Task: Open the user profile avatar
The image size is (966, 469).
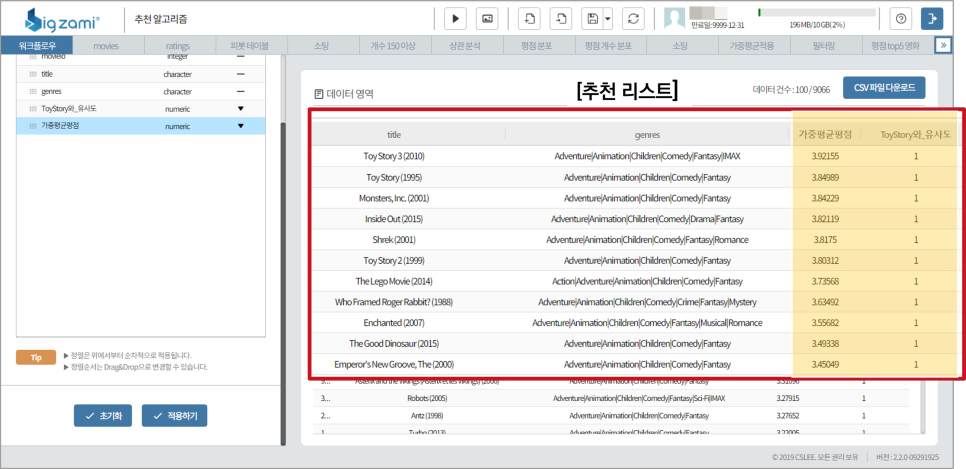Action: coord(674,19)
